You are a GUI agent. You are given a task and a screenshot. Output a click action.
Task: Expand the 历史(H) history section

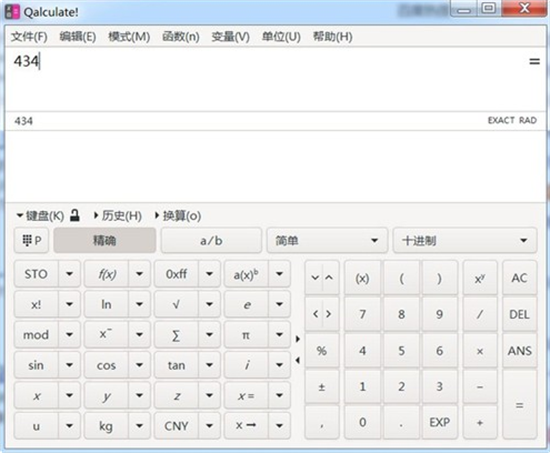[118, 215]
